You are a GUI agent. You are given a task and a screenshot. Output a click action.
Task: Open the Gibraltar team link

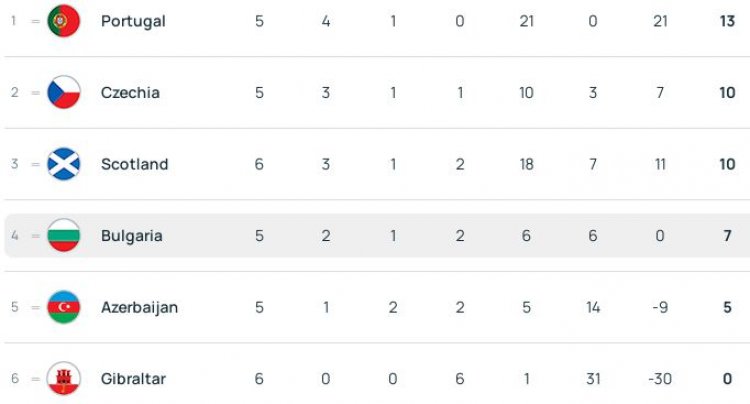[x=133, y=379]
